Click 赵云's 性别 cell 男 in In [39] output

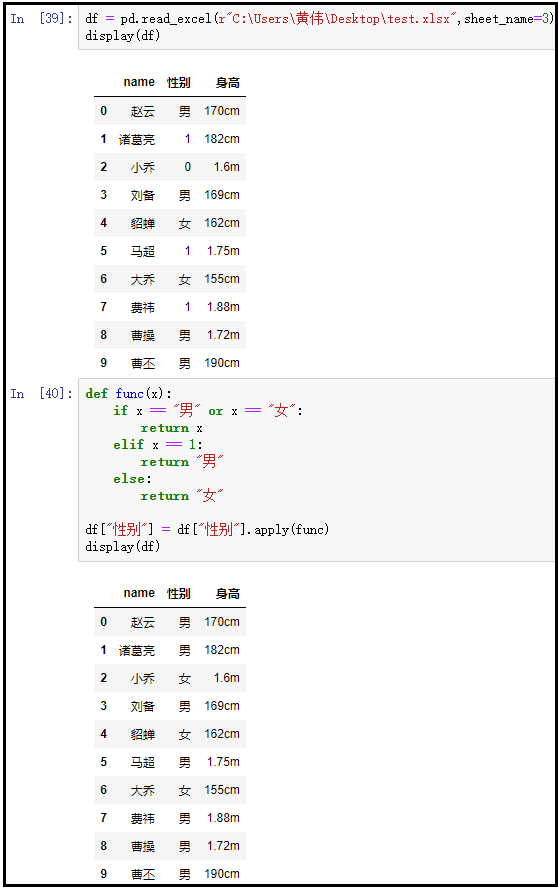point(184,111)
